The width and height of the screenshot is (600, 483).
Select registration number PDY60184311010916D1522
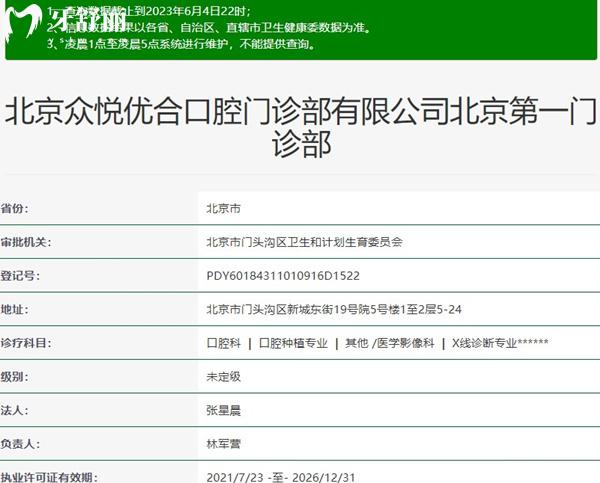283,276
